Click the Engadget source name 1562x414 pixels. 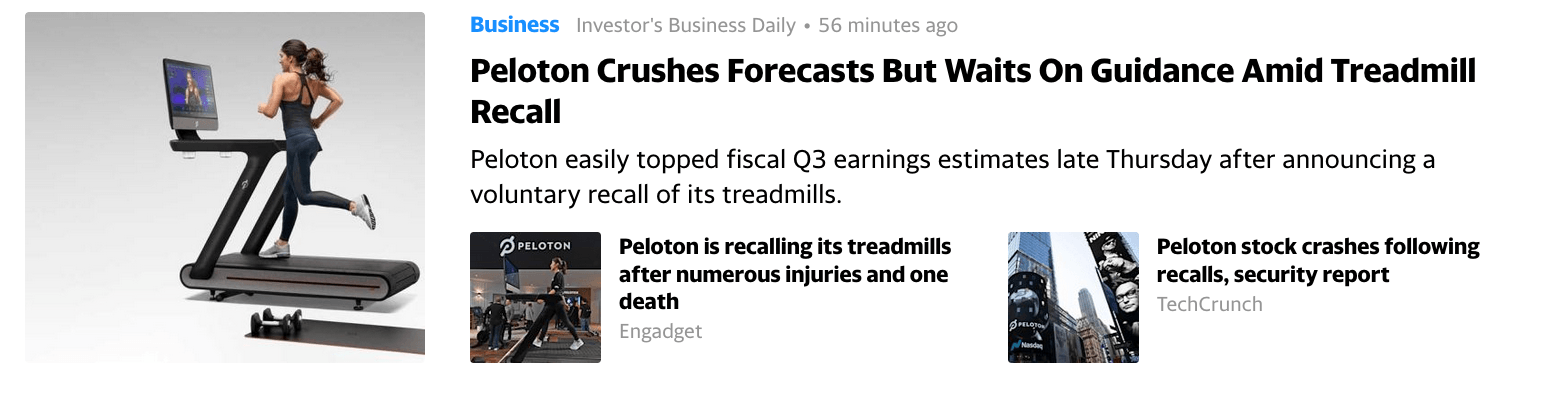point(660,331)
